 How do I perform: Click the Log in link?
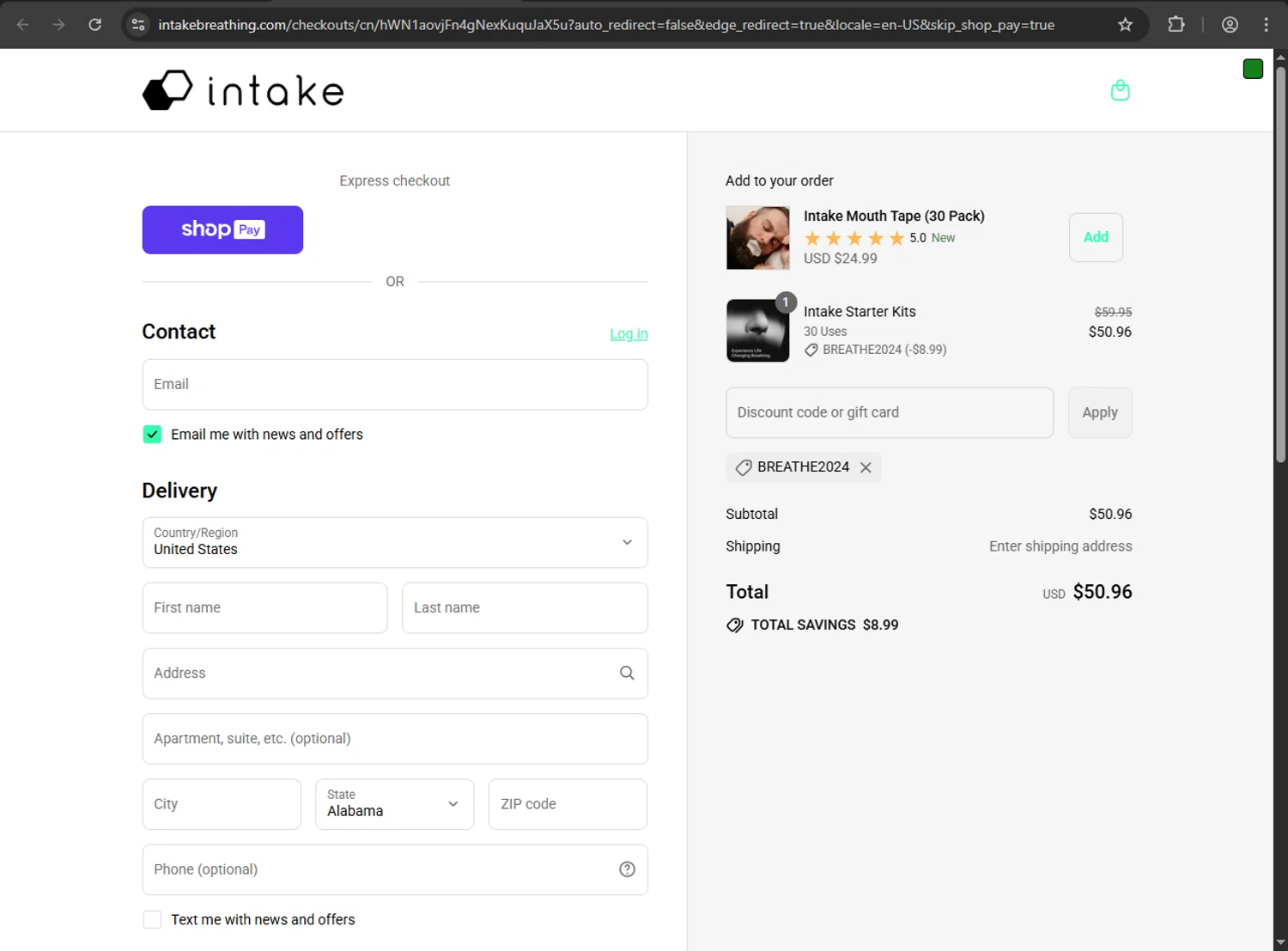pyautogui.click(x=629, y=334)
